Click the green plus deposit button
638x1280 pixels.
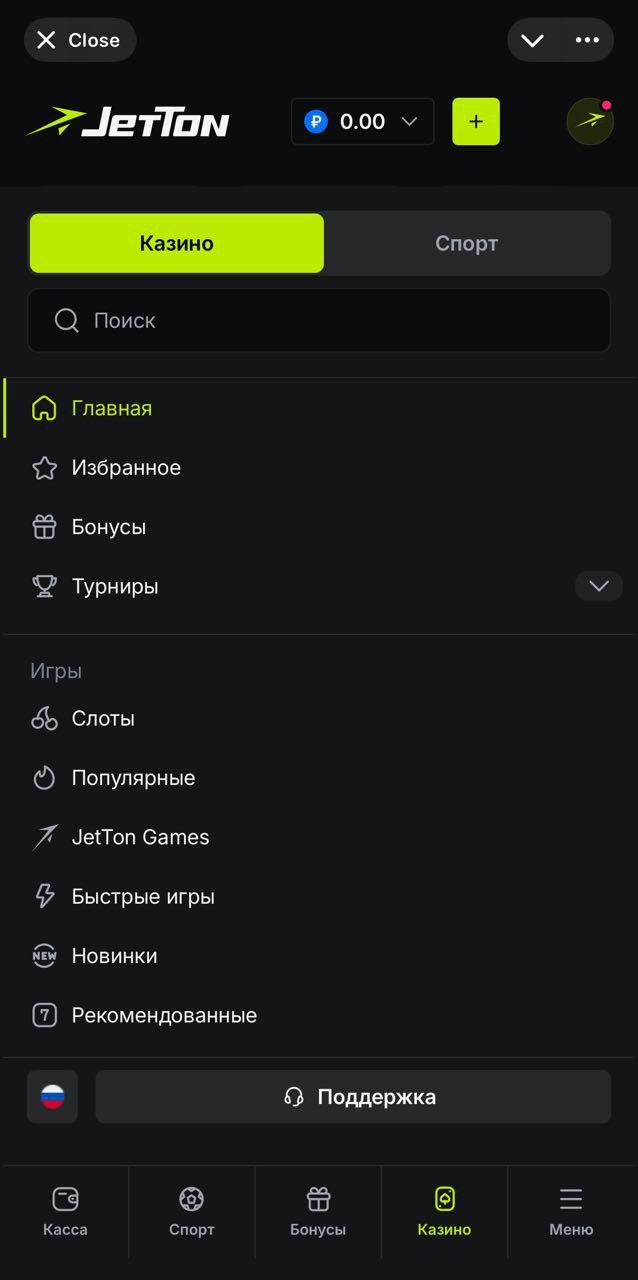476,121
